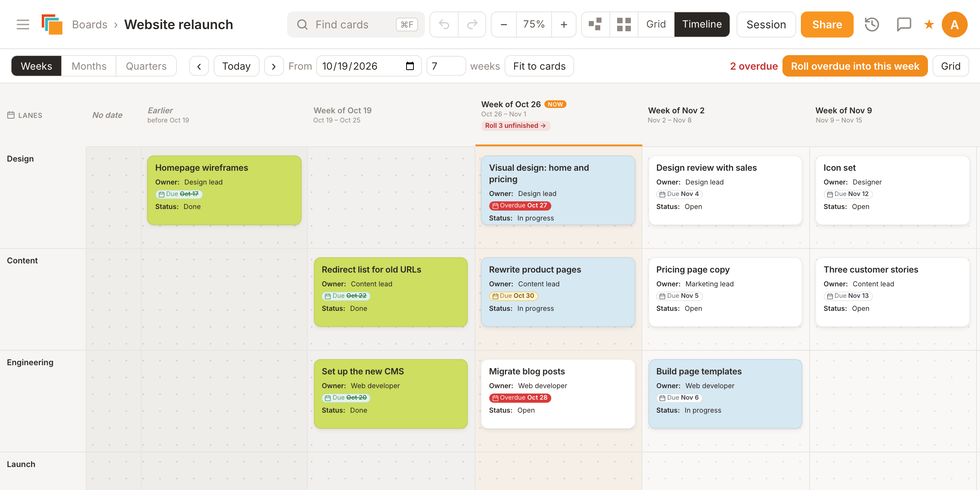Click the orange Share button
This screenshot has width=980, height=490.
827,24
